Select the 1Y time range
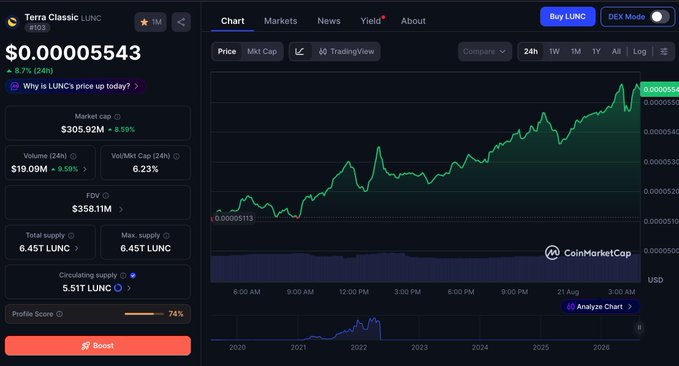Viewport: 679px width, 366px height. point(596,52)
